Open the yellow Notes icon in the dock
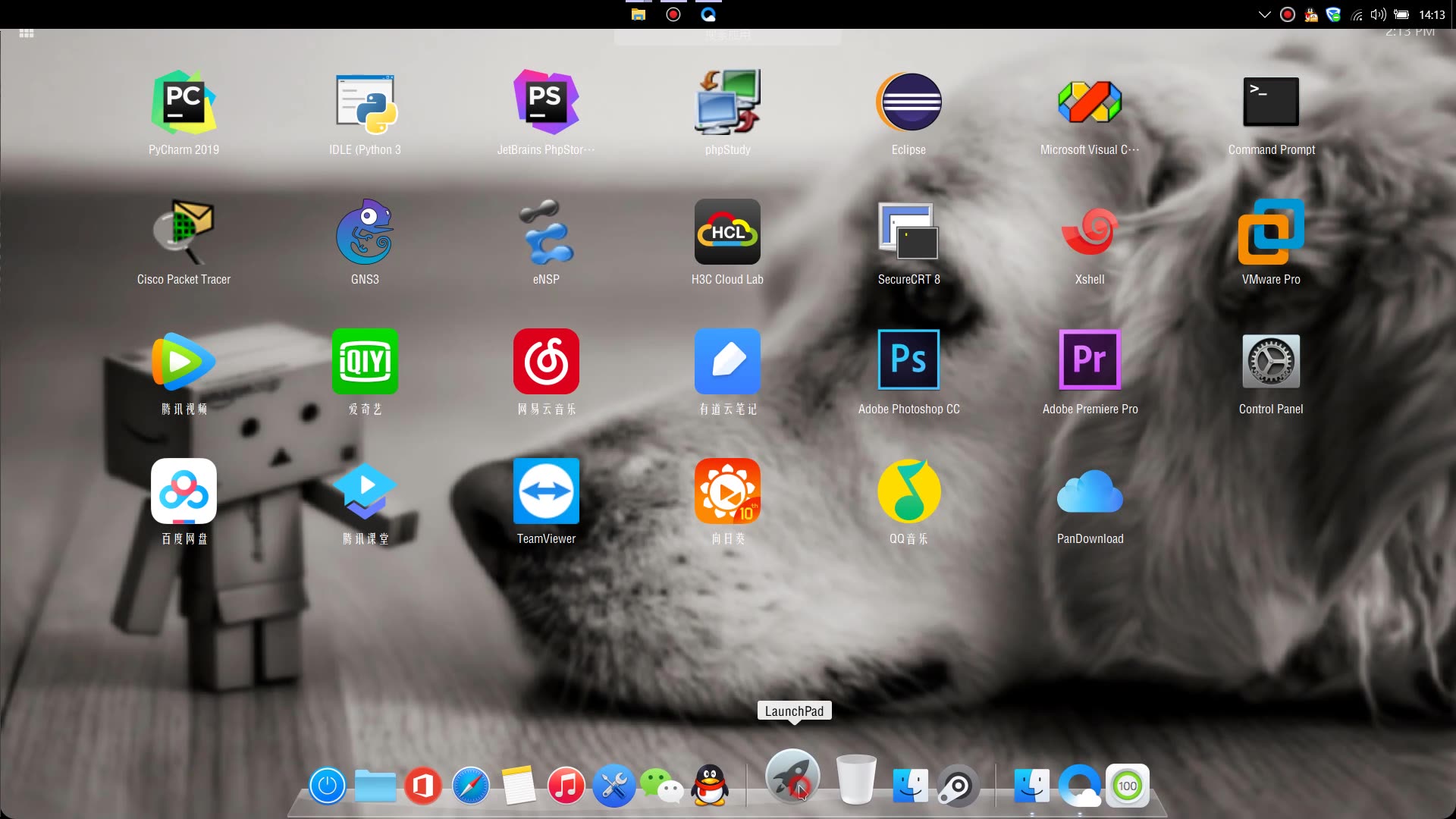 click(x=519, y=786)
